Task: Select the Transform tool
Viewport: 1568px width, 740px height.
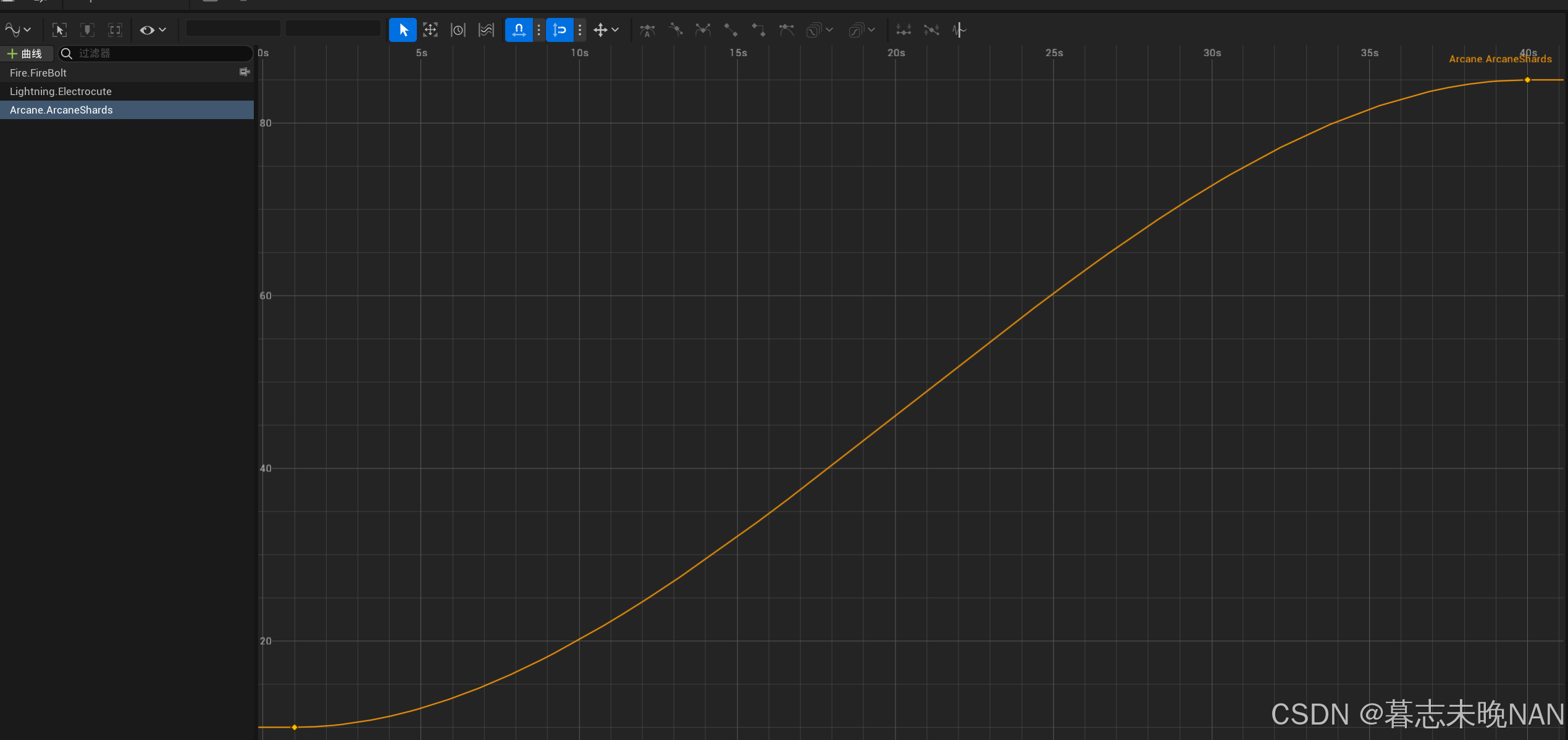Action: [430, 30]
